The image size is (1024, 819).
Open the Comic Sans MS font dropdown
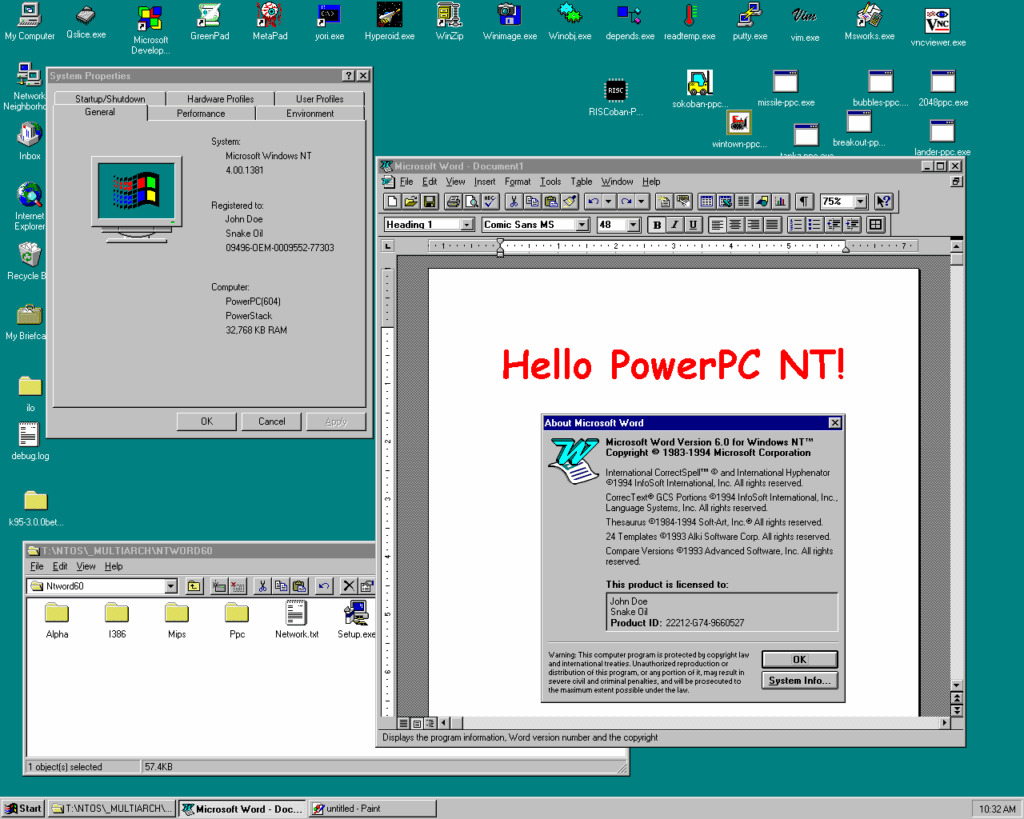coord(581,224)
